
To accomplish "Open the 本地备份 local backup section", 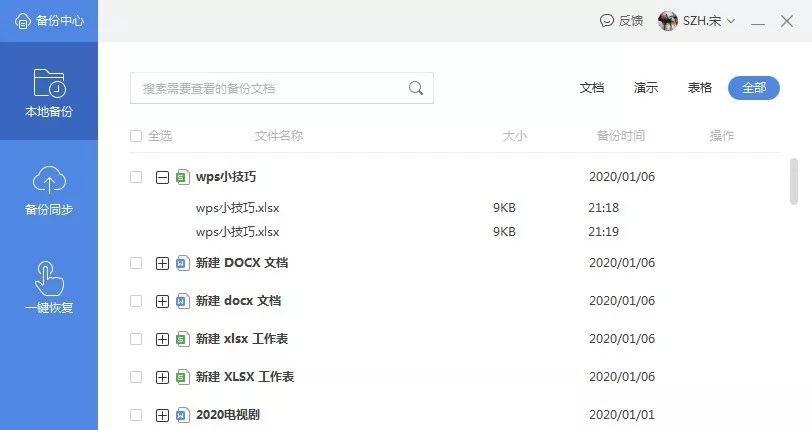I will click(49, 91).
